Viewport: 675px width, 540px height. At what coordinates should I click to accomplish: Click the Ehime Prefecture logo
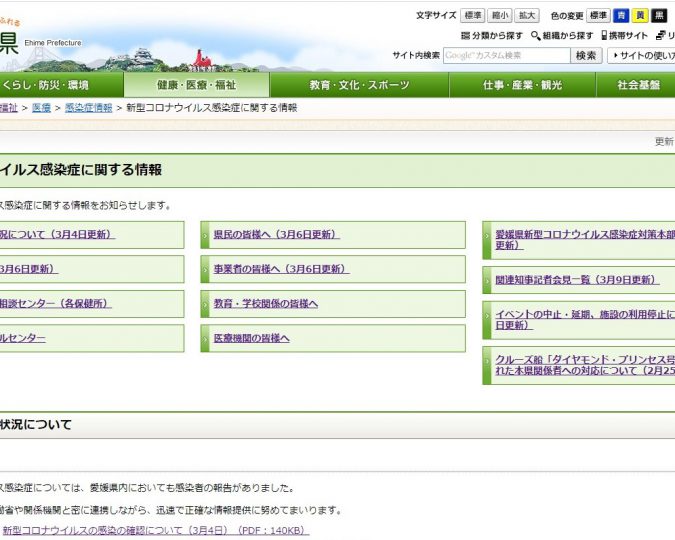pos(40,43)
